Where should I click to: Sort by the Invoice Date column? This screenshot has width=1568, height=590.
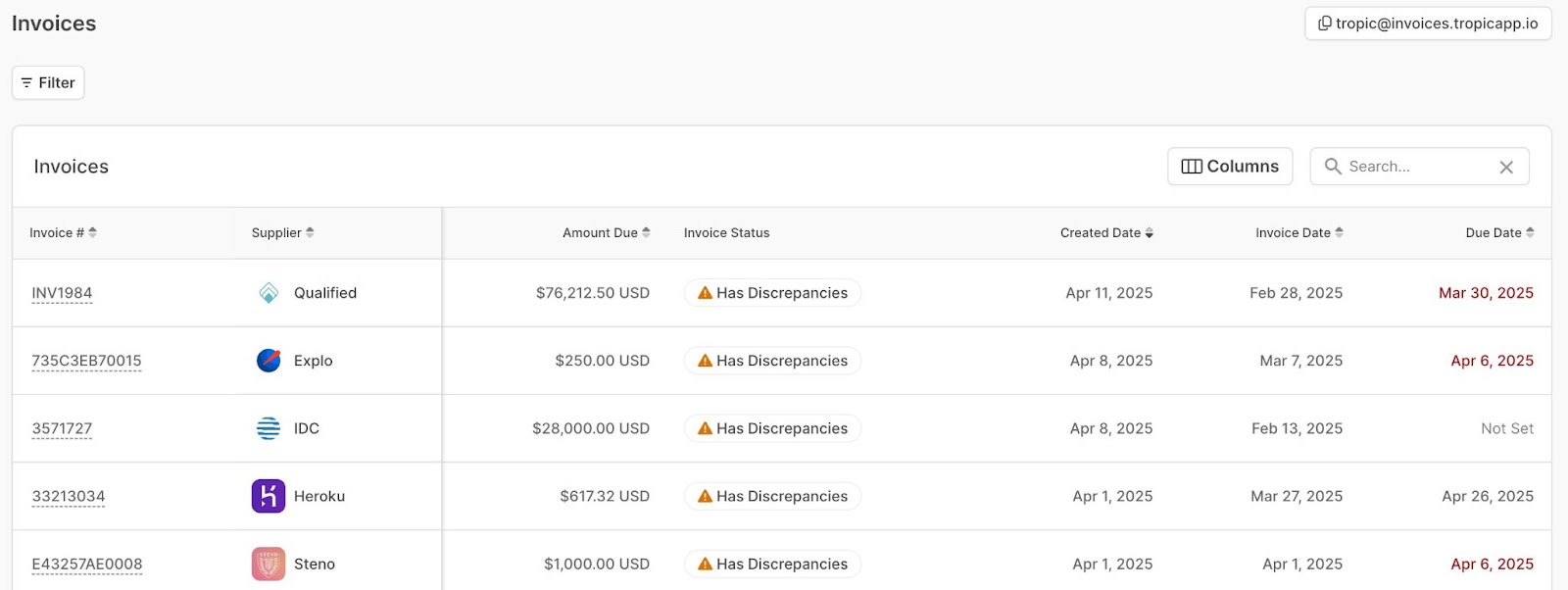click(1298, 233)
